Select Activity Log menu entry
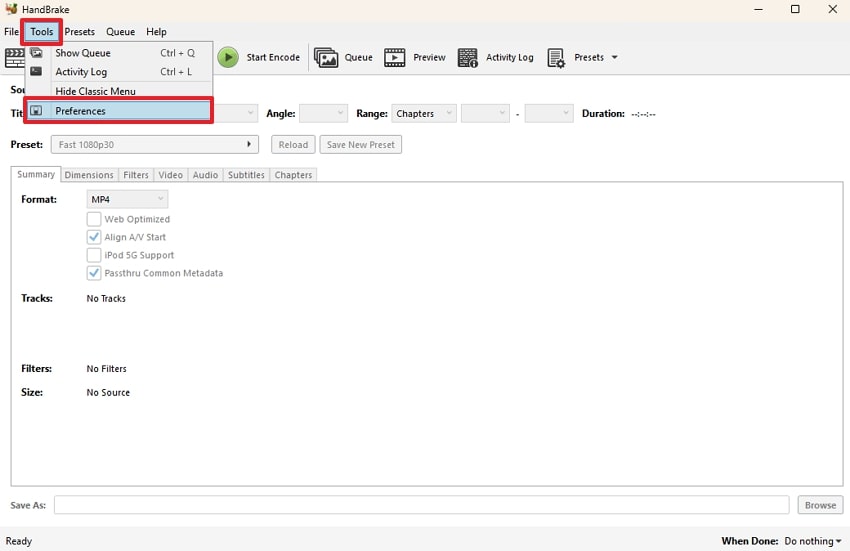The width and height of the screenshot is (850, 551). [x=119, y=72]
